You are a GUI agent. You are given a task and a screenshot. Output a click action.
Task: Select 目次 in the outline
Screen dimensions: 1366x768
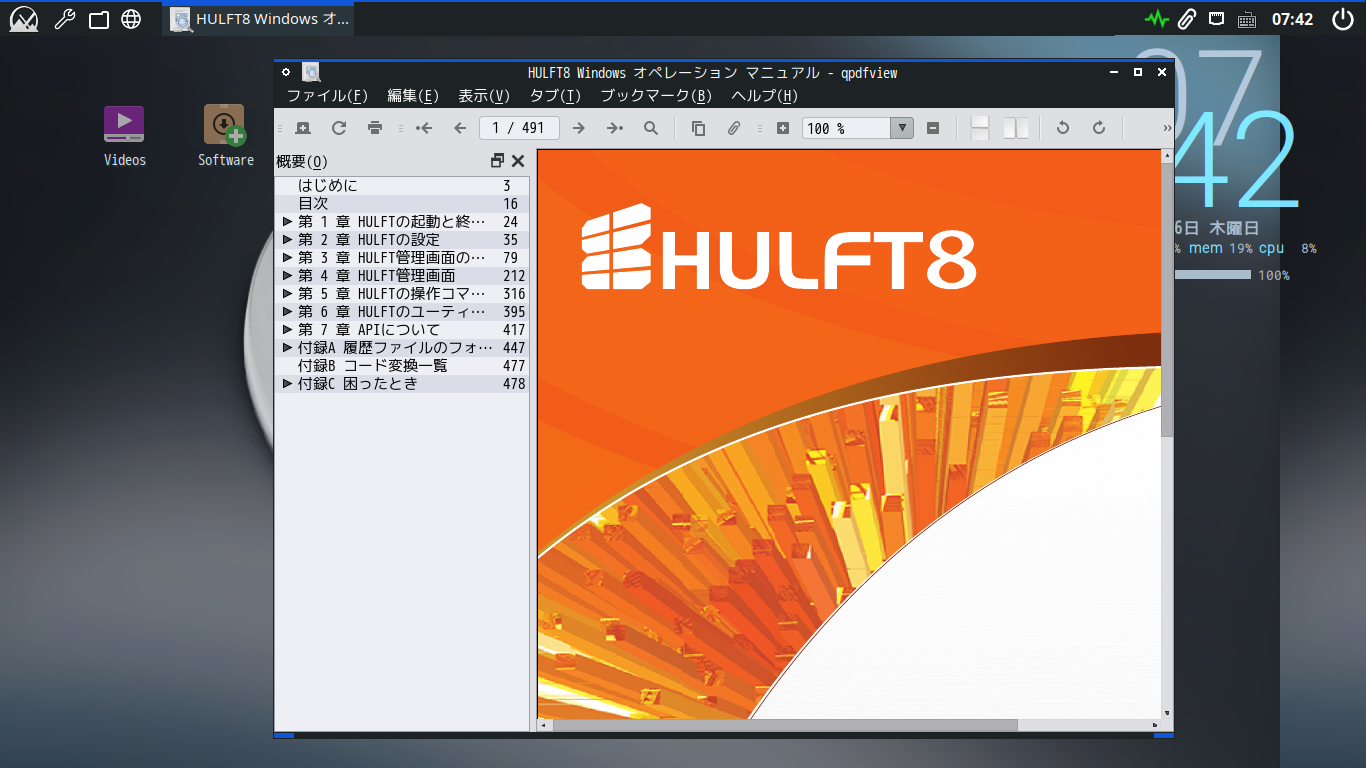point(313,204)
